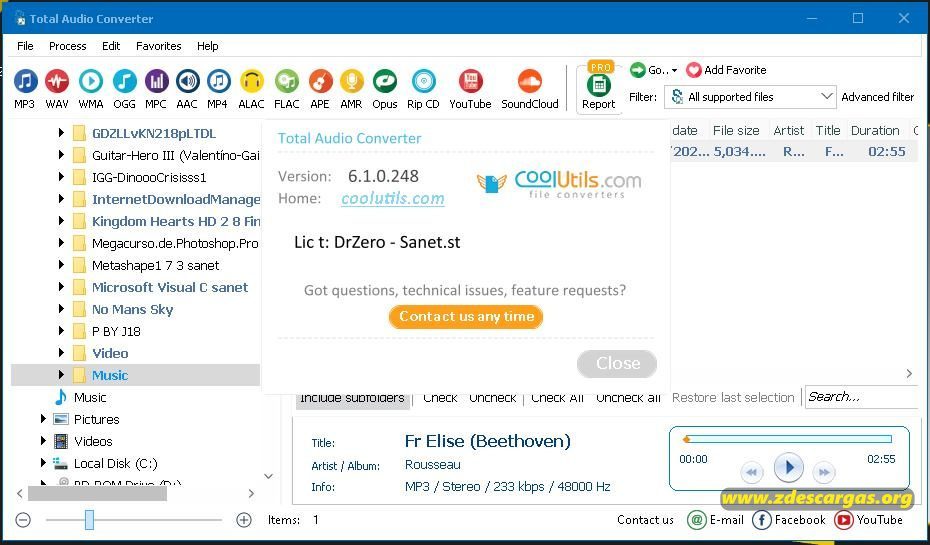The image size is (930, 545).
Task: Seek in the audio progress bar
Action: [788, 439]
